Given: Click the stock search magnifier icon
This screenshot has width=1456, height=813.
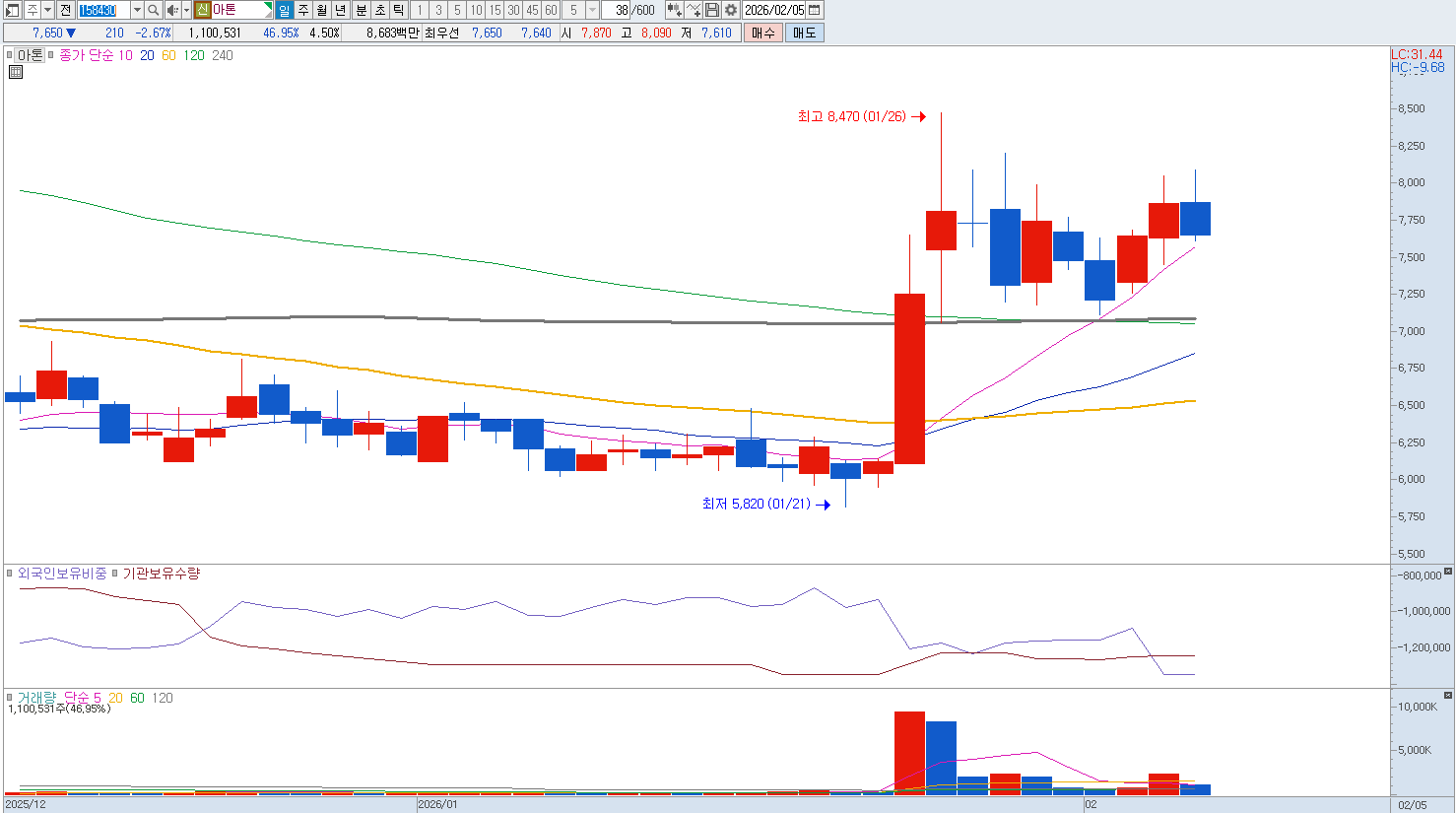Looking at the screenshot, I should point(154,10).
